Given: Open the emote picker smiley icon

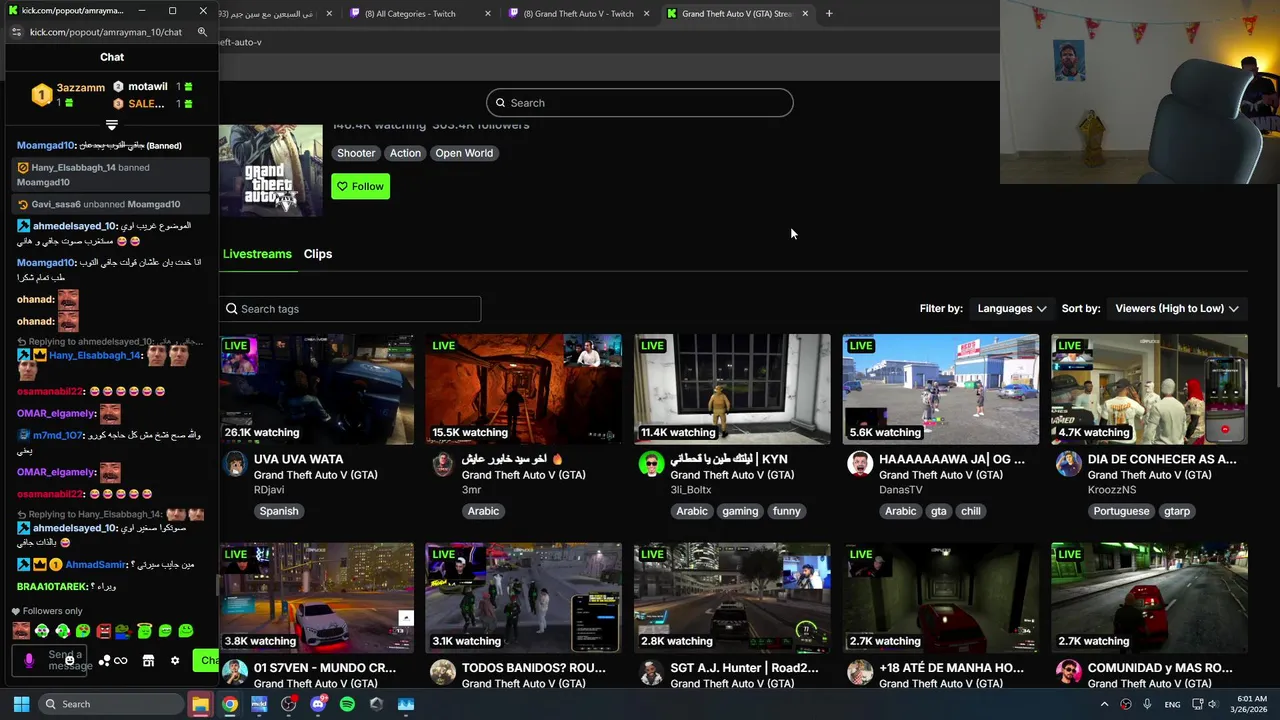Looking at the screenshot, I should coord(70,660).
